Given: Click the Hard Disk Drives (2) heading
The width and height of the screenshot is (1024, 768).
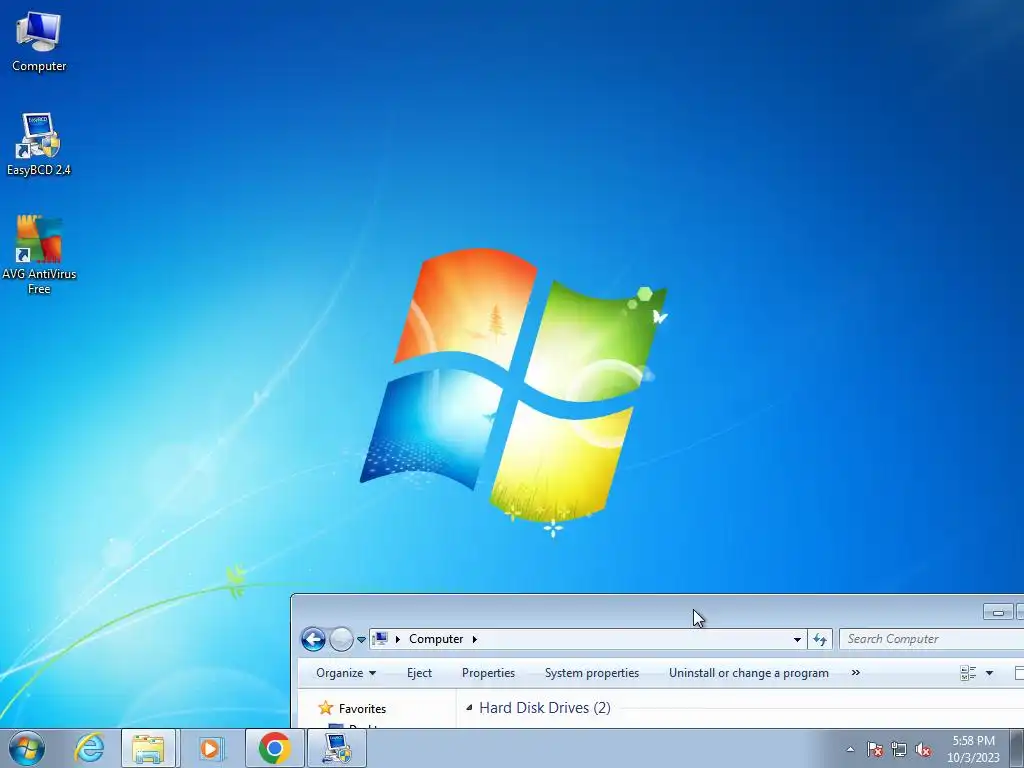Looking at the screenshot, I should [x=545, y=707].
